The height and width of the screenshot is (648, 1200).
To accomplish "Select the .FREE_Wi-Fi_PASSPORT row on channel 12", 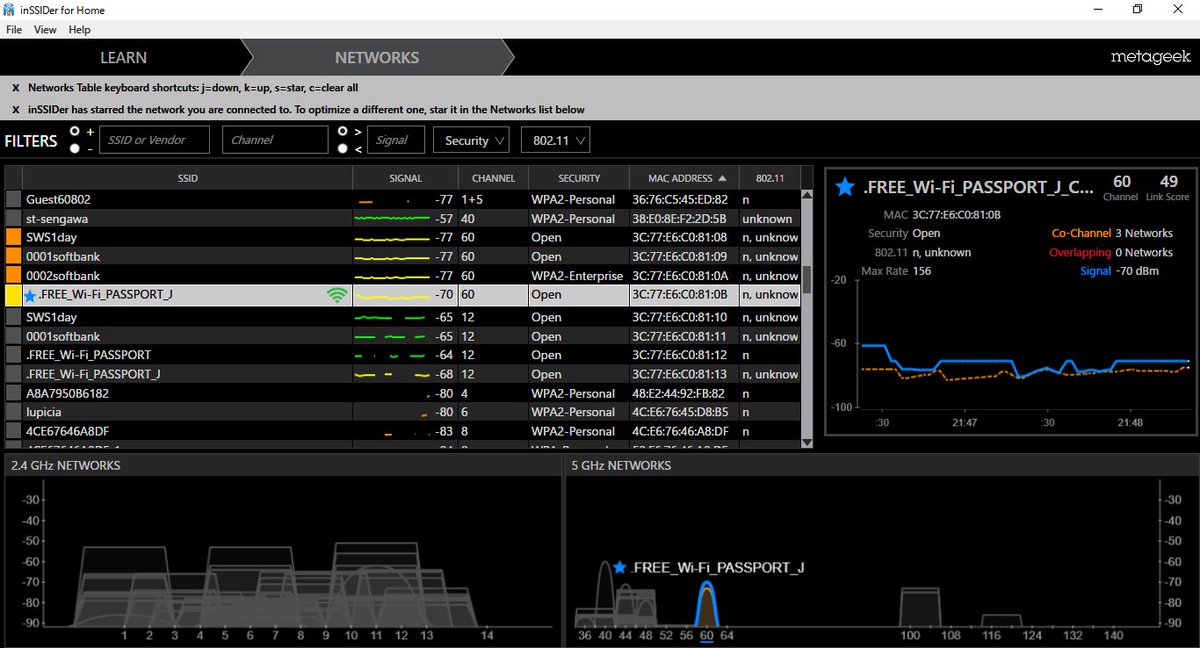I will pyautogui.click(x=402, y=355).
